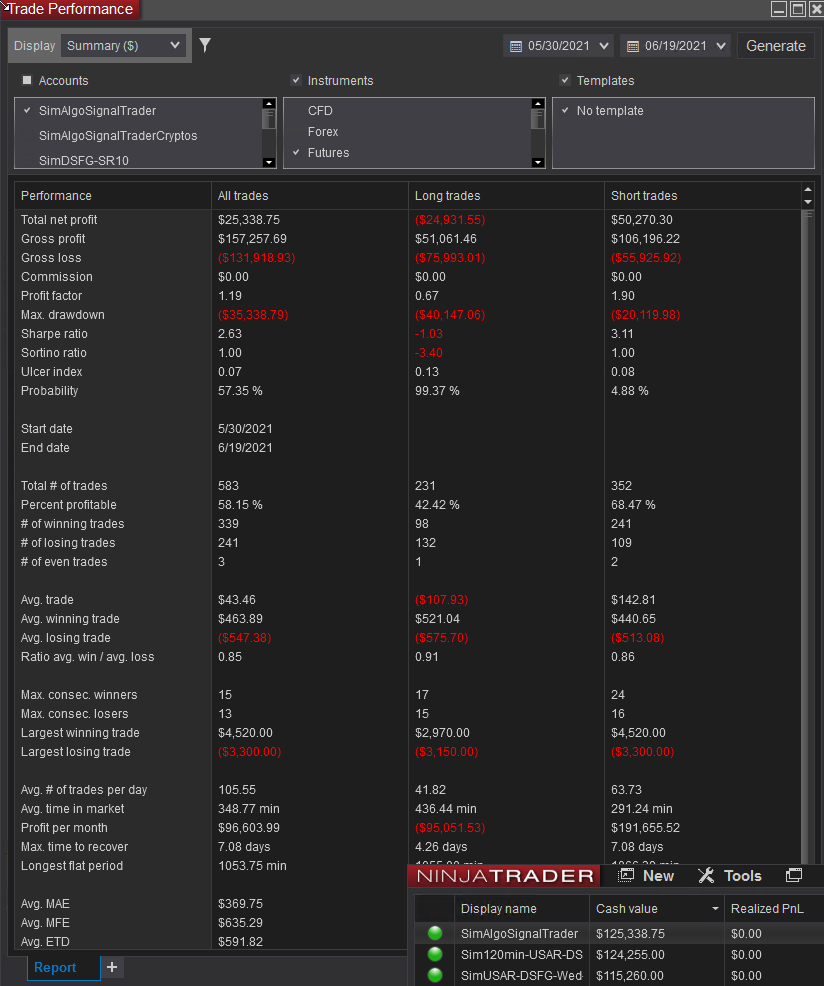The width and height of the screenshot is (824, 986).
Task: Click green status dot for SimUSAR-DSFG-Wed
Action: 435,975
